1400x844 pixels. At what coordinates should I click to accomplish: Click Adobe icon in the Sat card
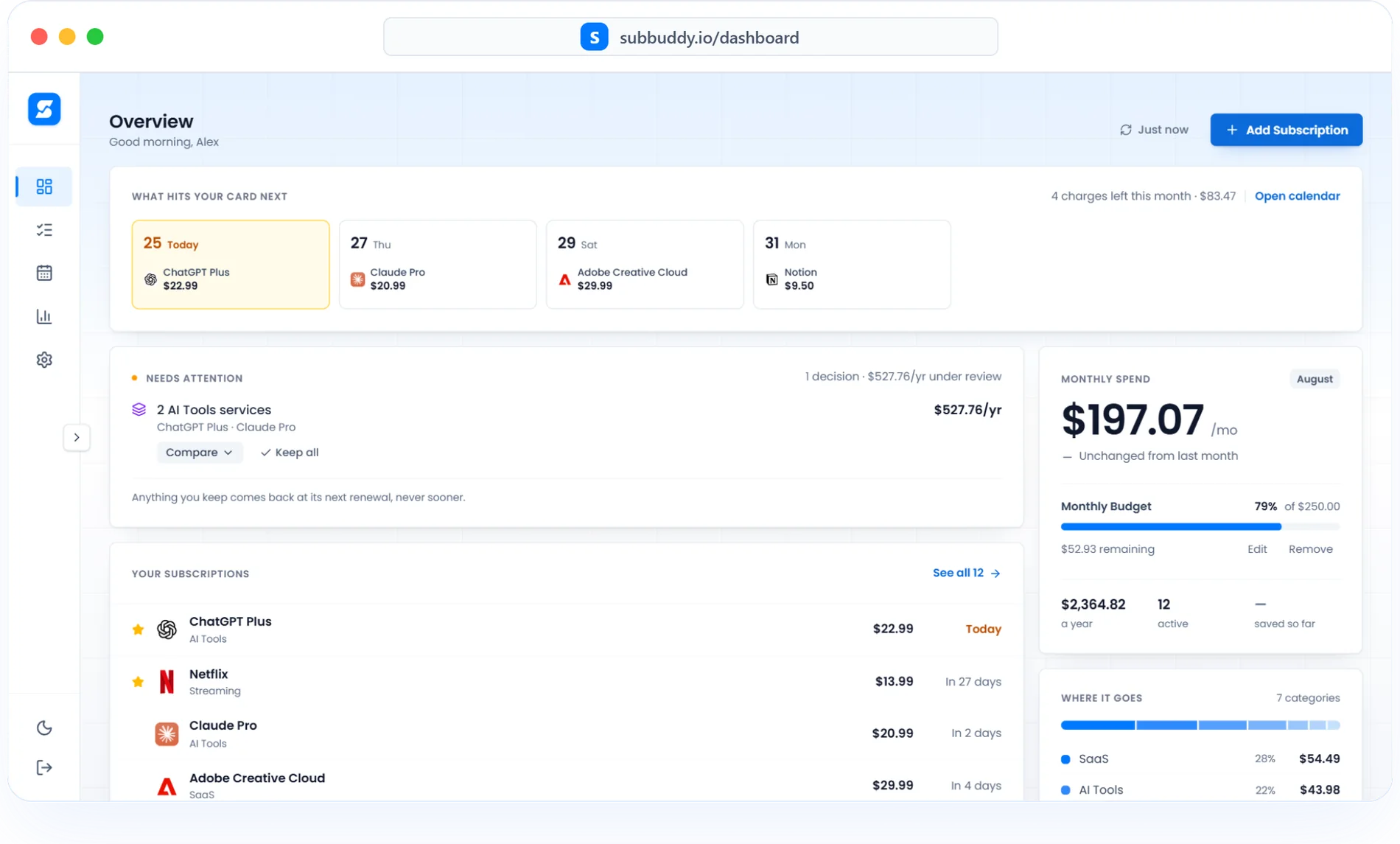564,279
